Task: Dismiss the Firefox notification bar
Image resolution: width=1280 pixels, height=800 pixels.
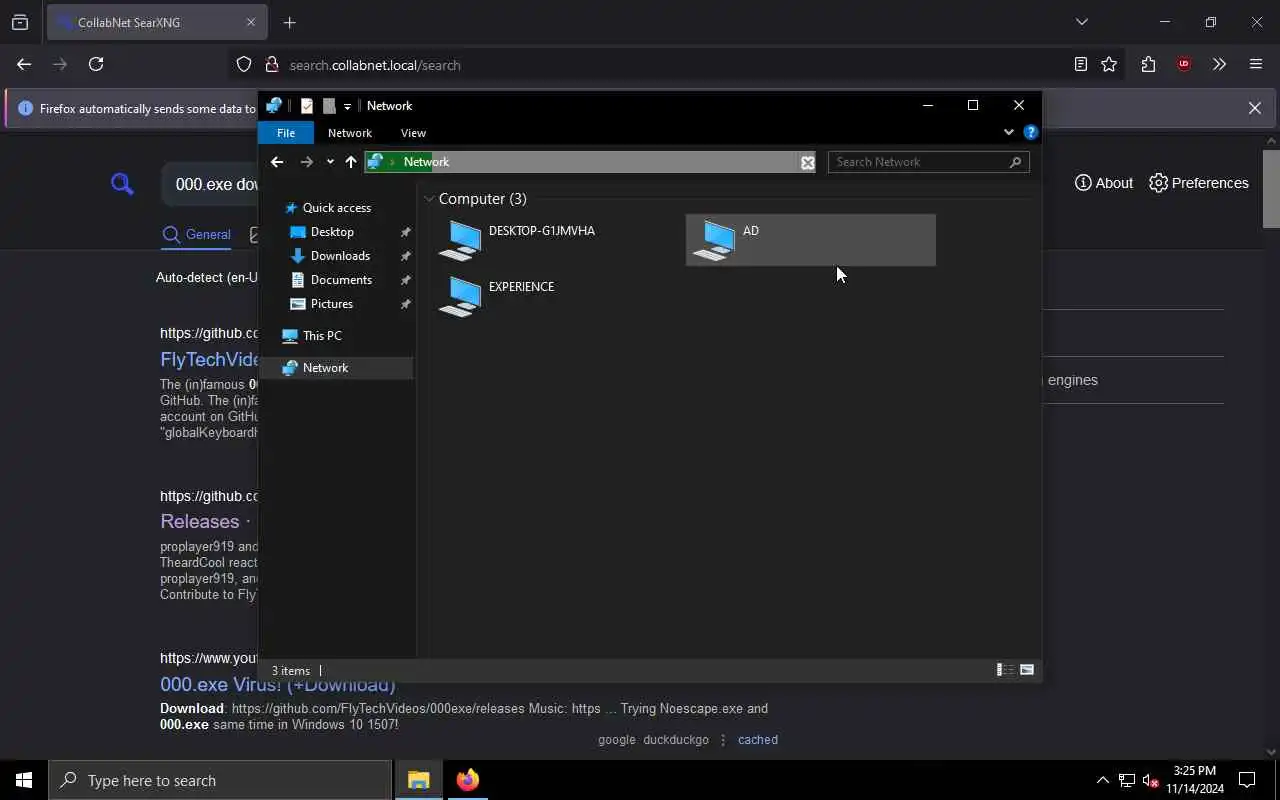Action: point(1254,108)
